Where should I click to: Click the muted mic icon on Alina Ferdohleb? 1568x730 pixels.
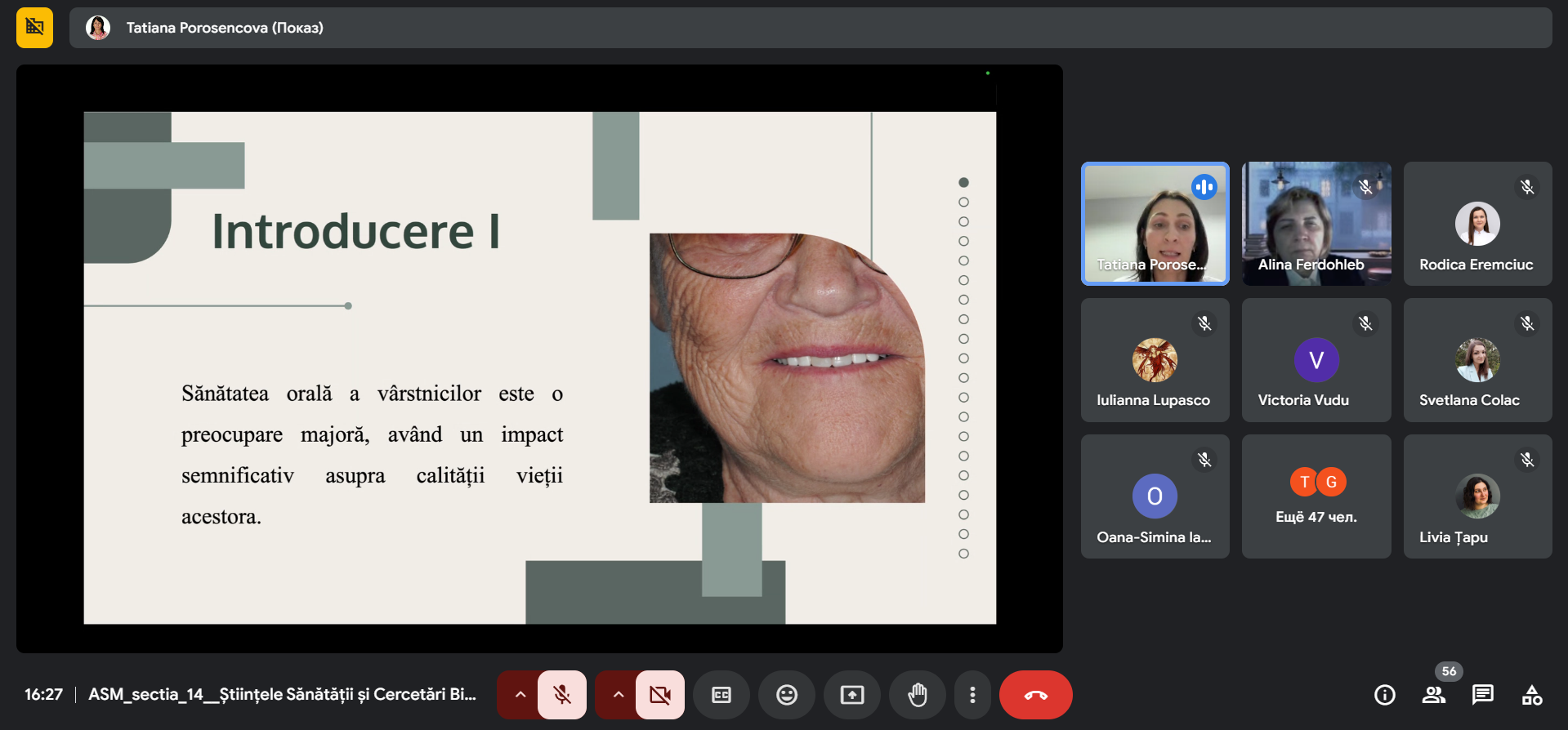1365,187
